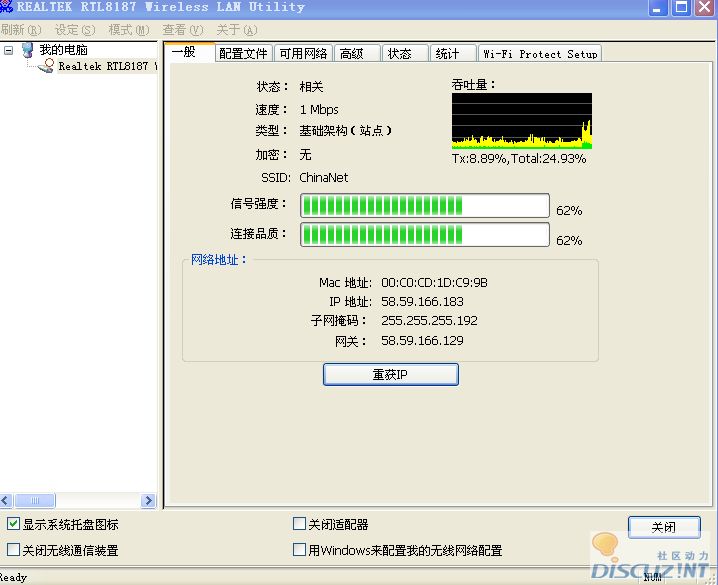Select 我的电脑 tree item label
Image resolution: width=718 pixels, height=585 pixels.
[63, 50]
